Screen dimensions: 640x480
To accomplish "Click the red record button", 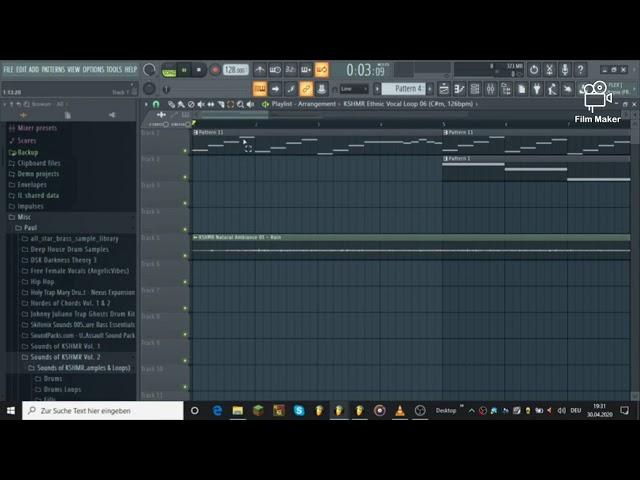I will (215, 70).
